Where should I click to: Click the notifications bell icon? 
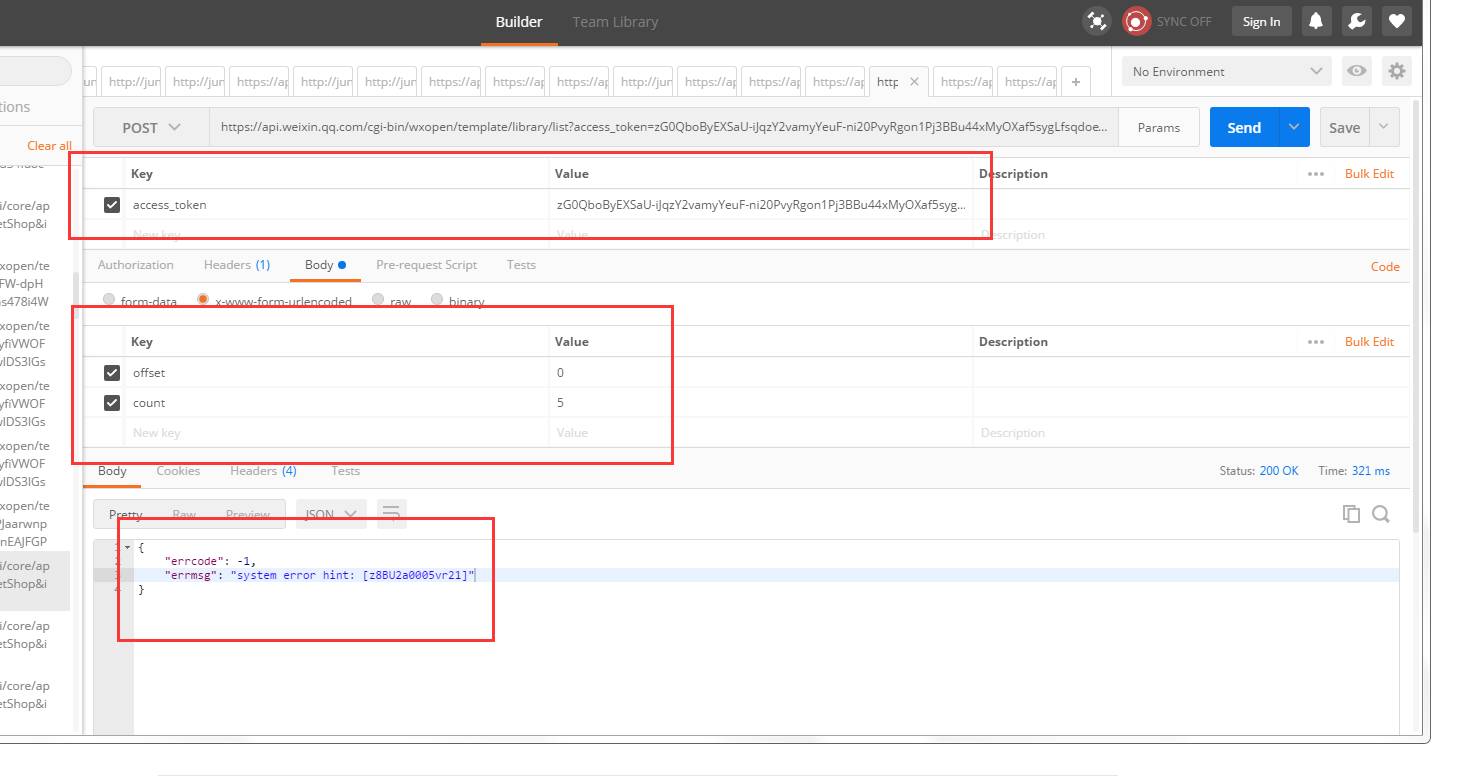(x=1317, y=21)
